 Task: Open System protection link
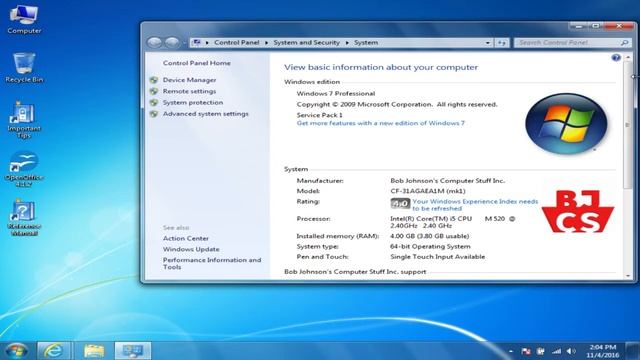[193, 102]
